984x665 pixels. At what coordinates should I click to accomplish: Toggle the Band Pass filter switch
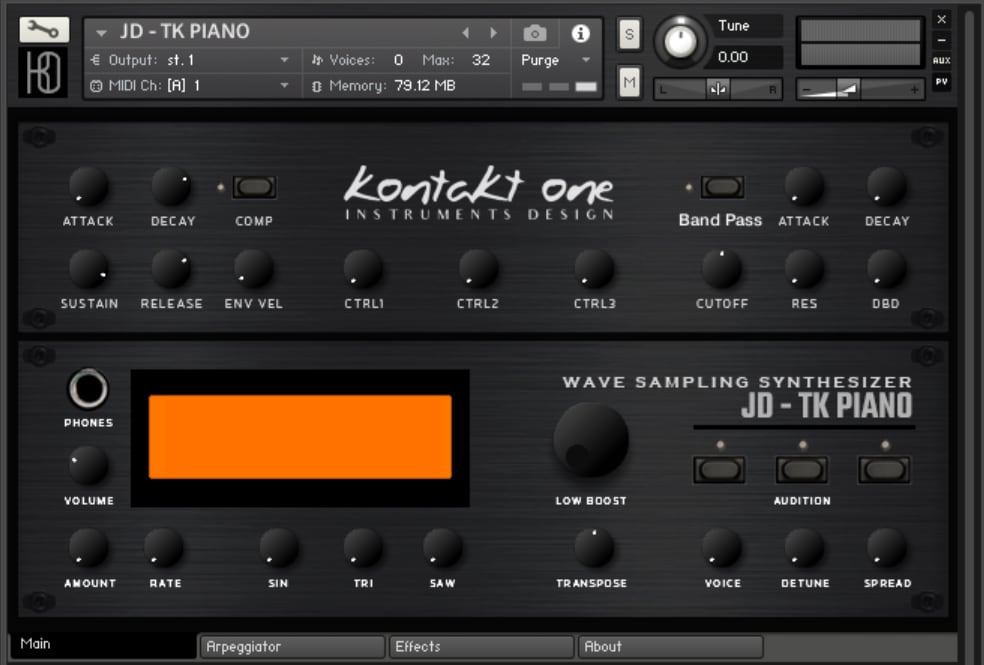[722, 187]
